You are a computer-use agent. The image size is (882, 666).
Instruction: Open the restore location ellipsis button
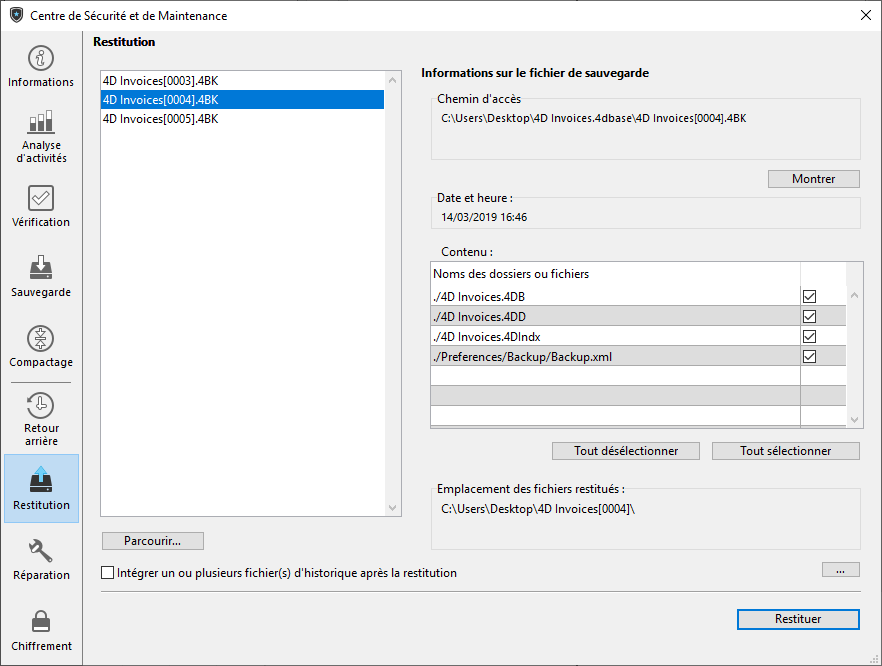tap(840, 570)
